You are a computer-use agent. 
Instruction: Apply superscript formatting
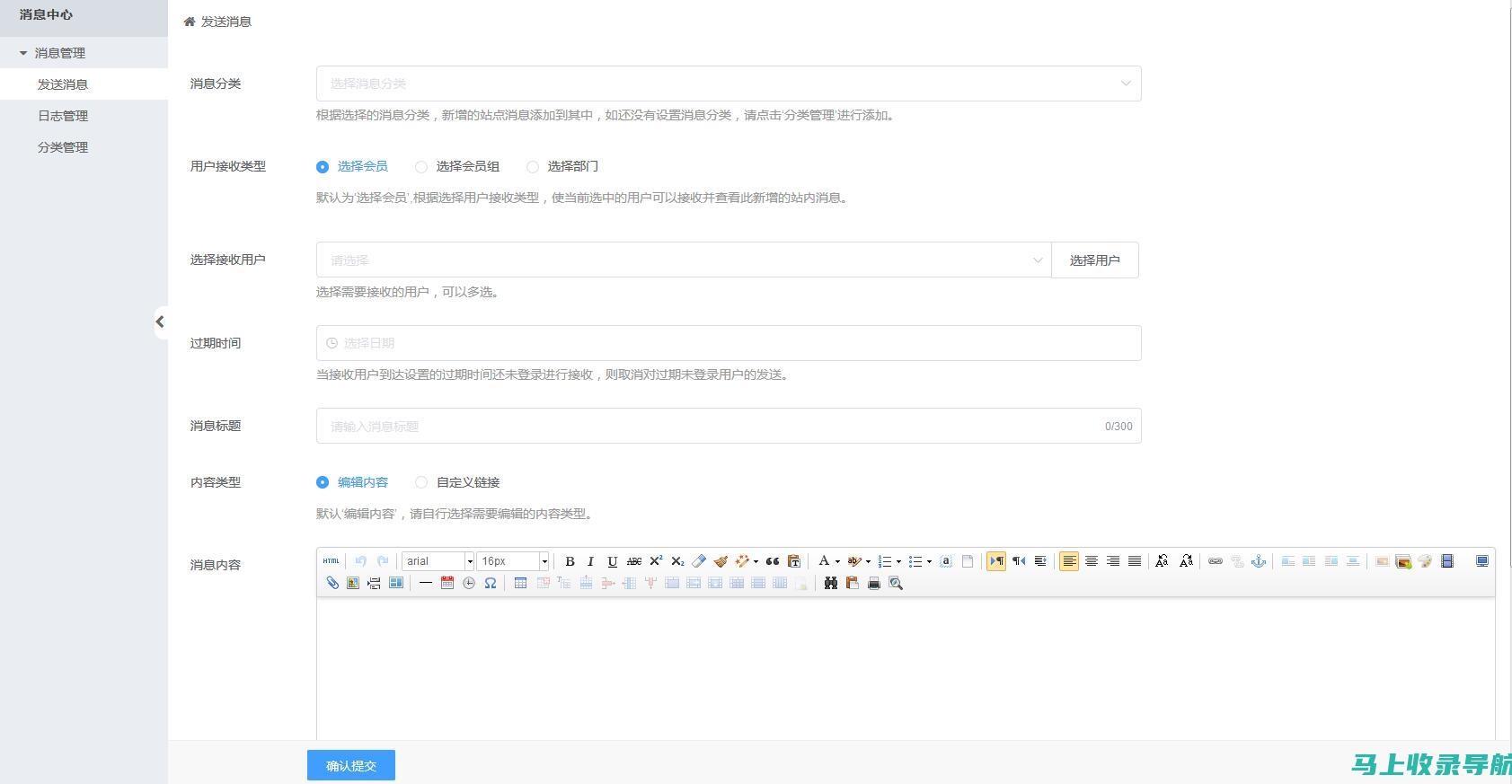pyautogui.click(x=656, y=561)
